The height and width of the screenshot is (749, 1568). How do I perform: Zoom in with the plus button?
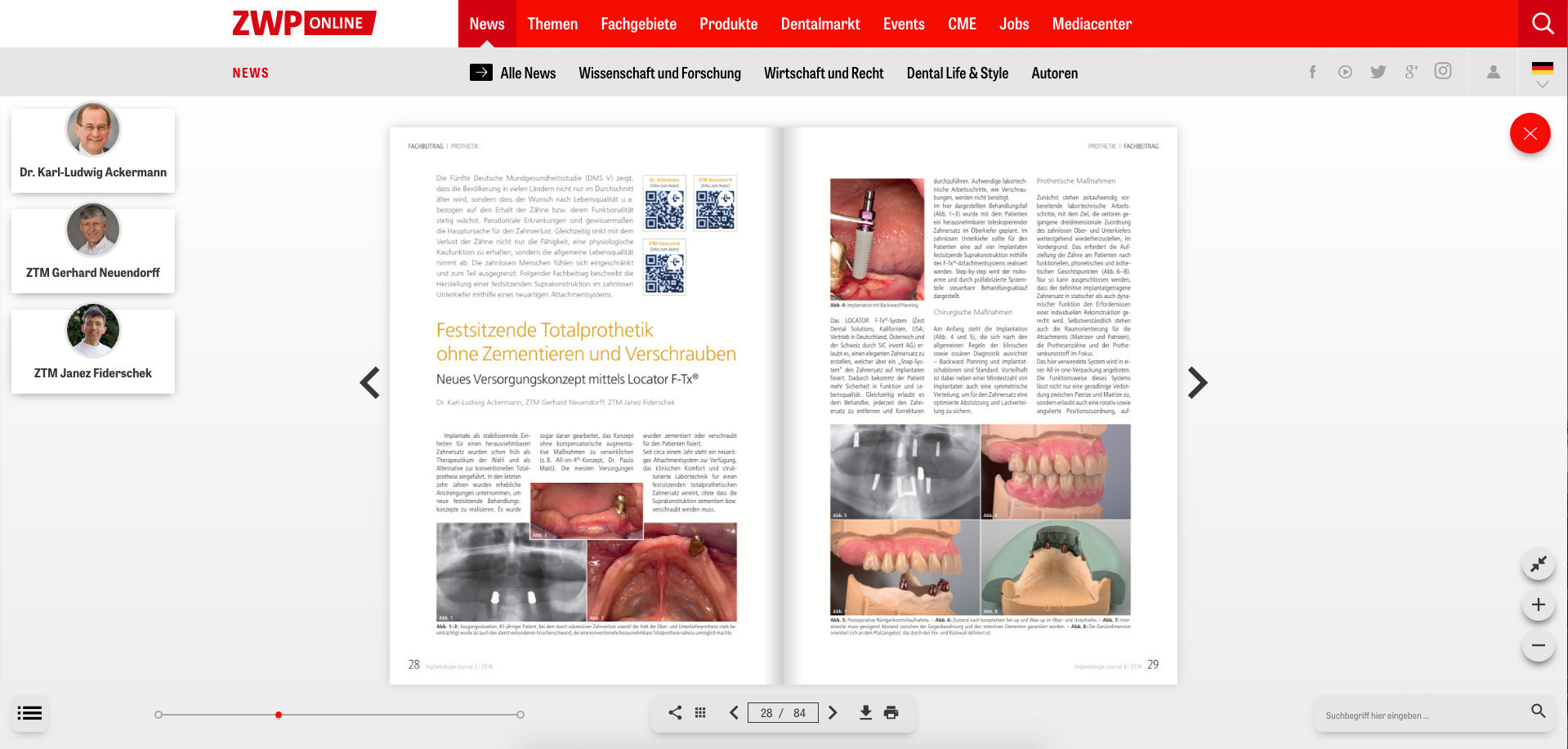point(1539,604)
